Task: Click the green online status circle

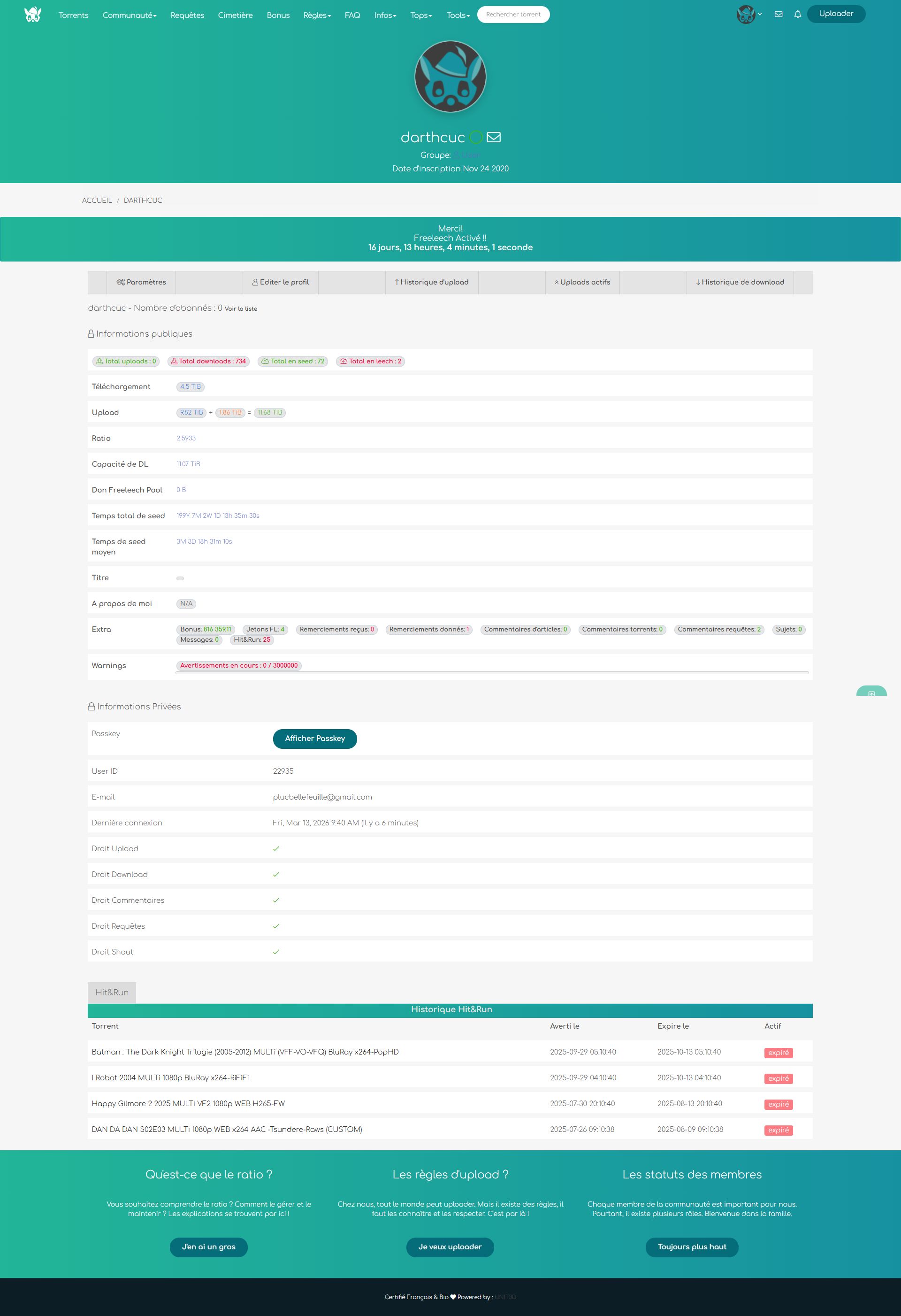Action: click(476, 137)
